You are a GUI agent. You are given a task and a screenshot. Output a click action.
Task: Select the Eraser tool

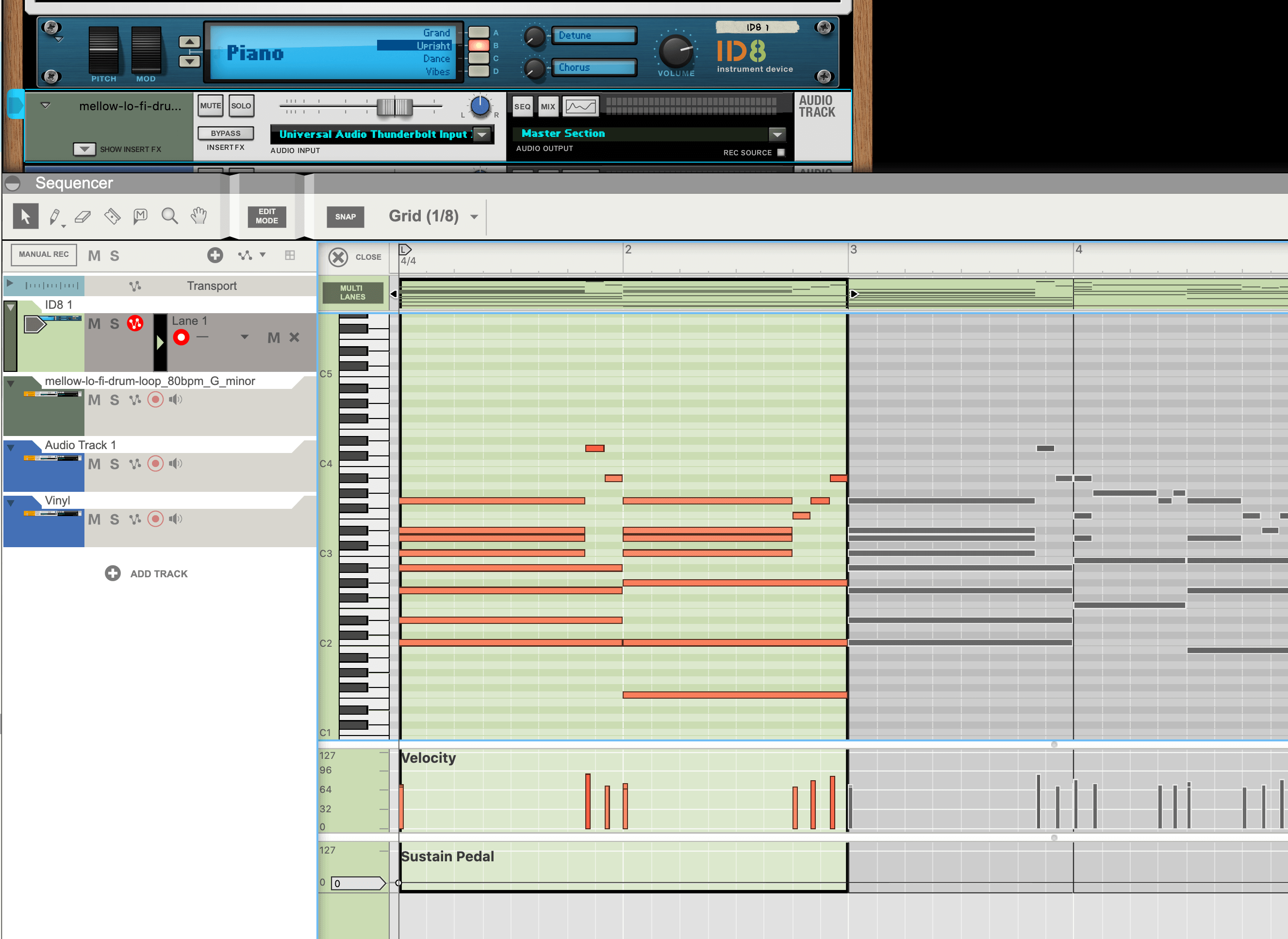coord(83,217)
